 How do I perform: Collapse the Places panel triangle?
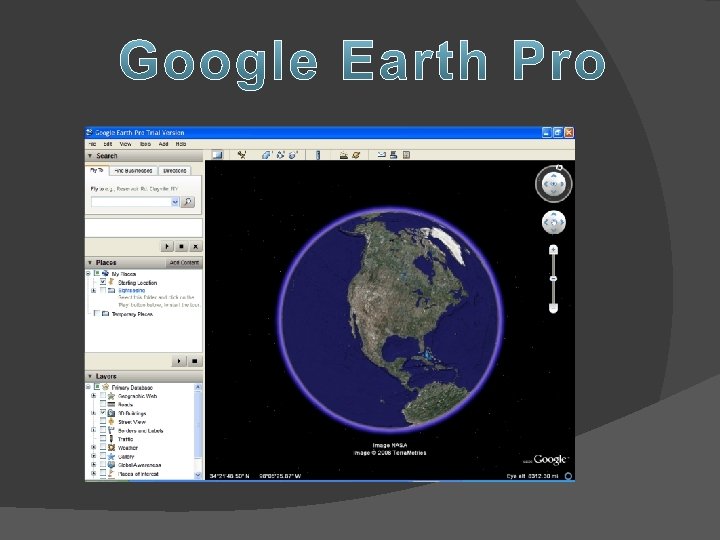90,263
